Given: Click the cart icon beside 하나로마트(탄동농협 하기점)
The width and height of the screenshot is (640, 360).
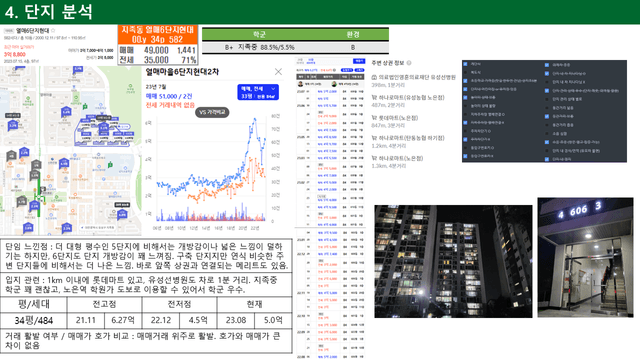Looking at the screenshot, I should (x=374, y=138).
